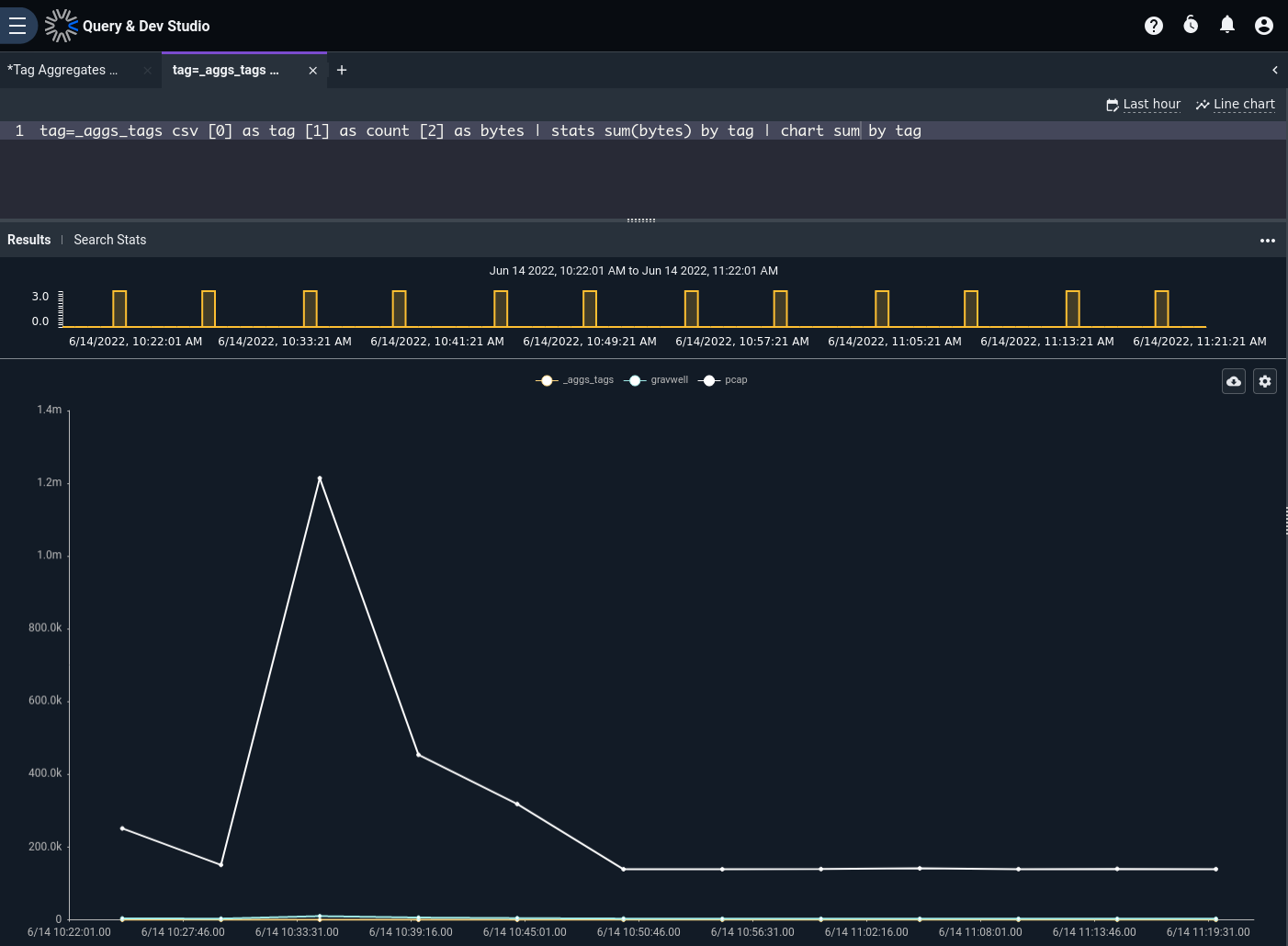Toggle the pcap series in legend
The image size is (1288, 946).
[x=723, y=380]
